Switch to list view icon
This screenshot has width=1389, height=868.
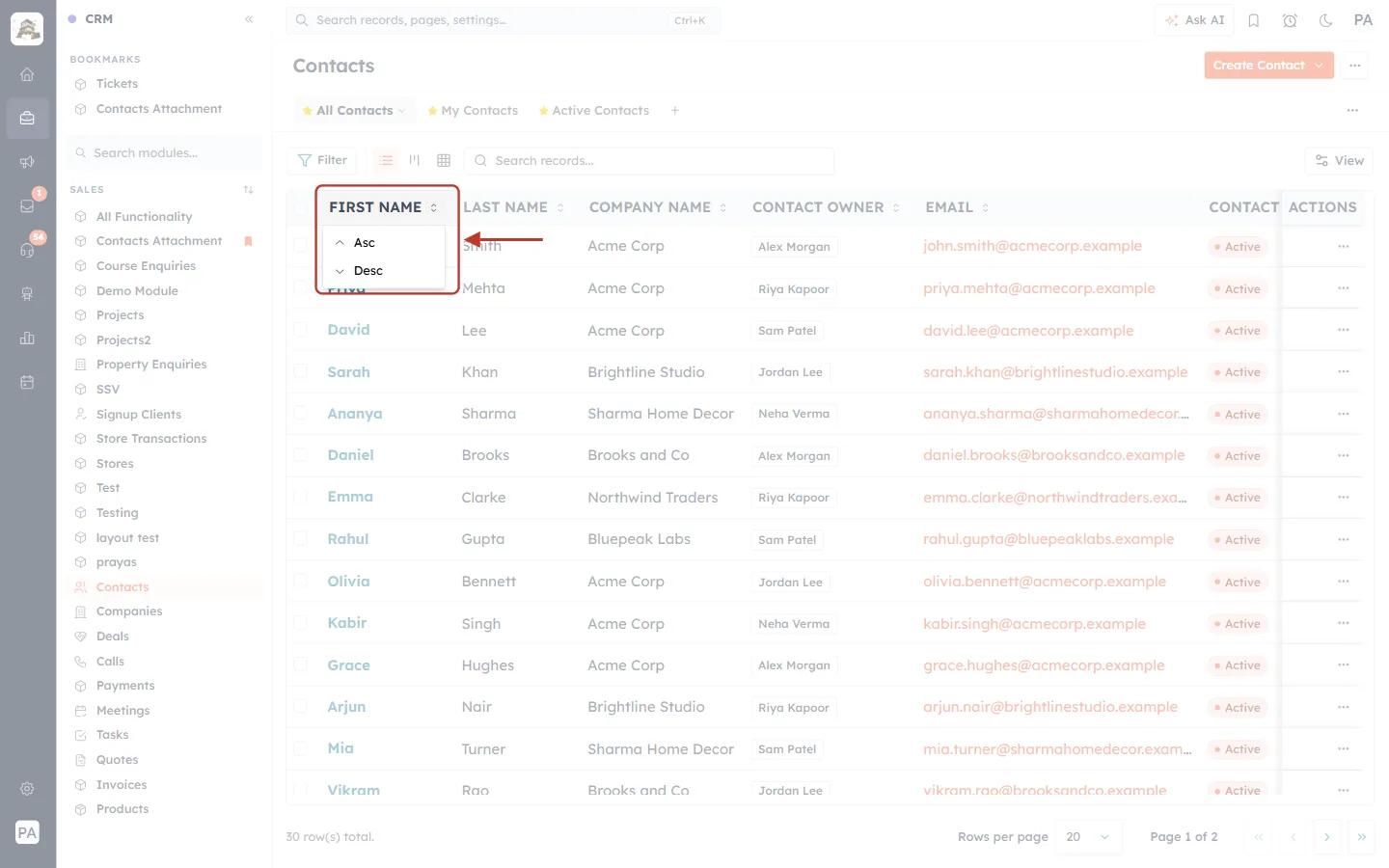click(x=386, y=160)
